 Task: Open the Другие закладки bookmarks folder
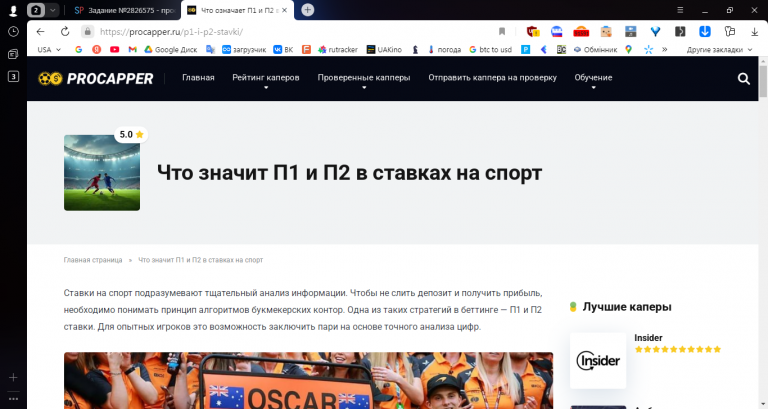point(719,49)
